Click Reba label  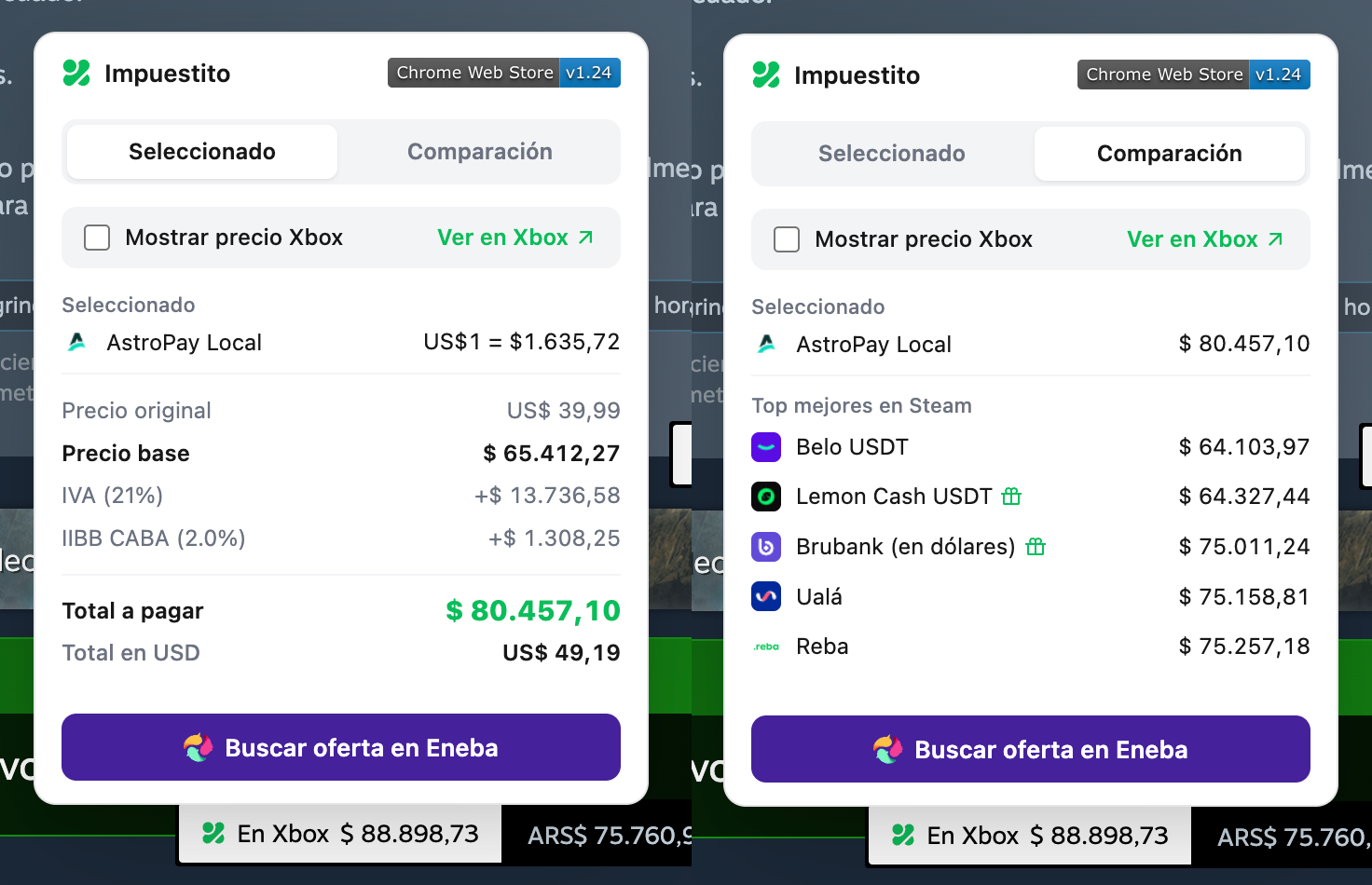pos(822,647)
